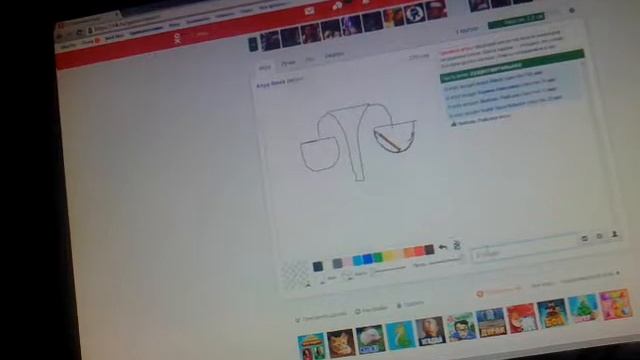
Task: Click the discussions icon right of the envelope
Action: (337, 6)
